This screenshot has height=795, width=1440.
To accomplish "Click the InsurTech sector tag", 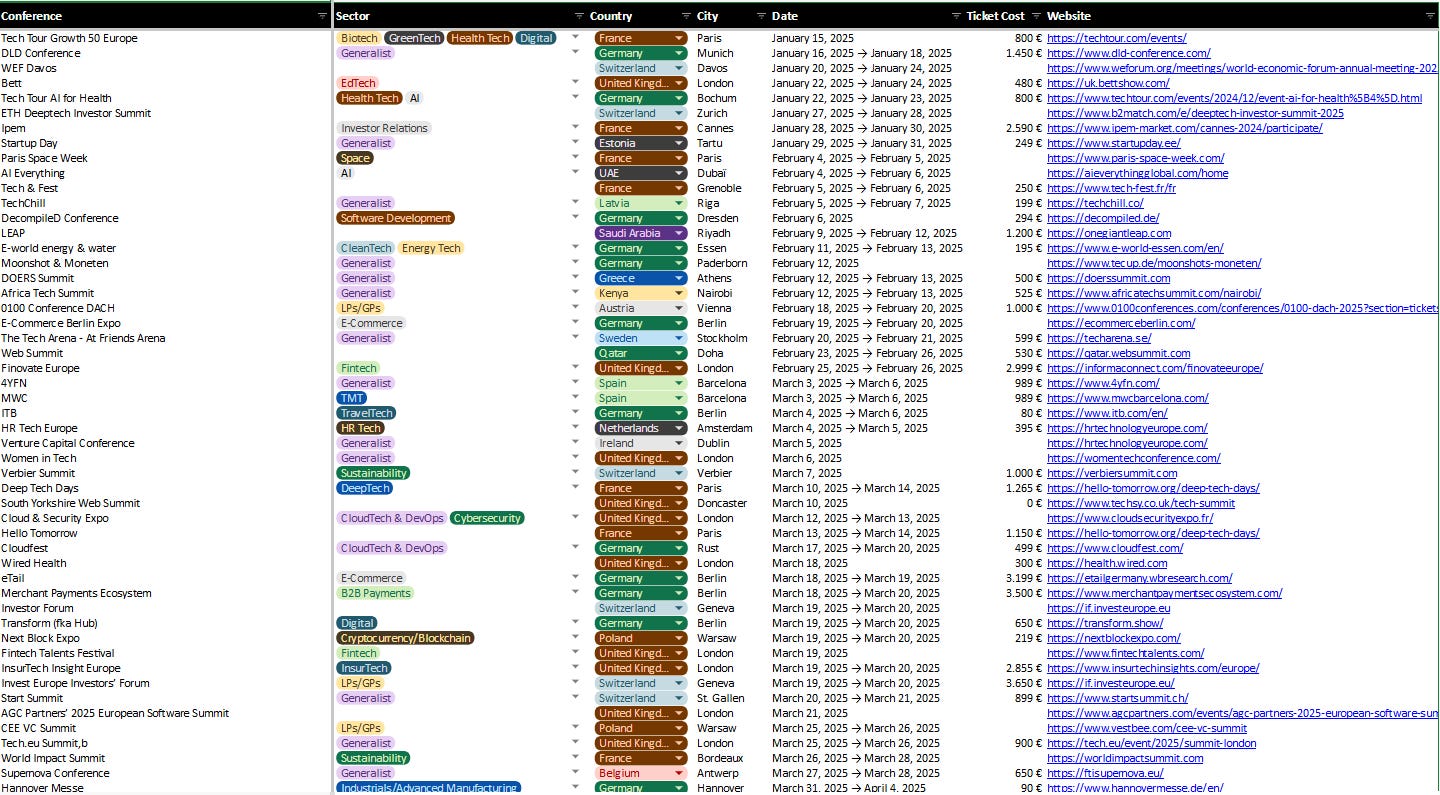I will pyautogui.click(x=364, y=668).
